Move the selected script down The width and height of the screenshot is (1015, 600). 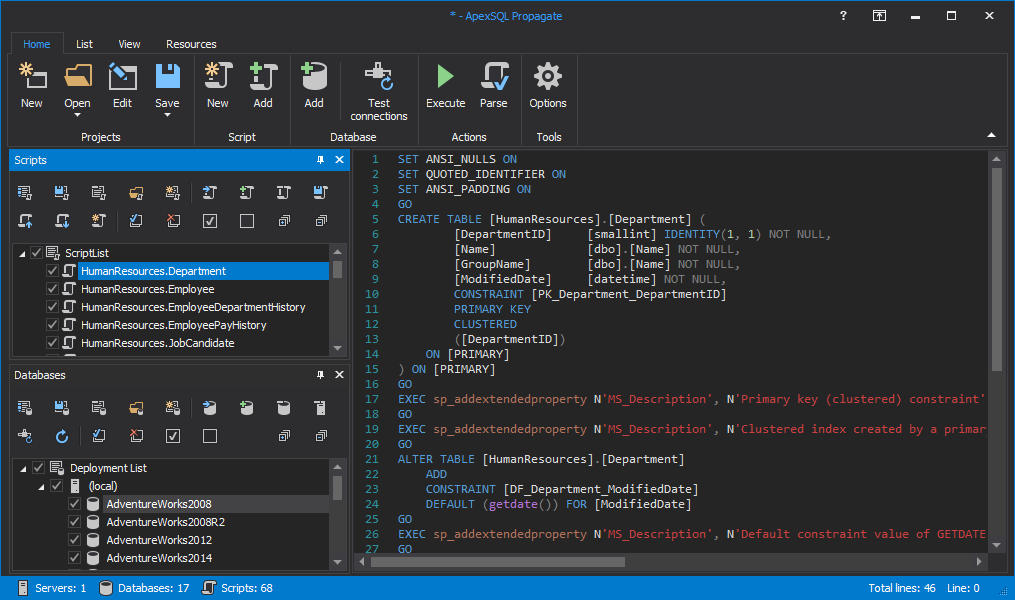(61, 221)
